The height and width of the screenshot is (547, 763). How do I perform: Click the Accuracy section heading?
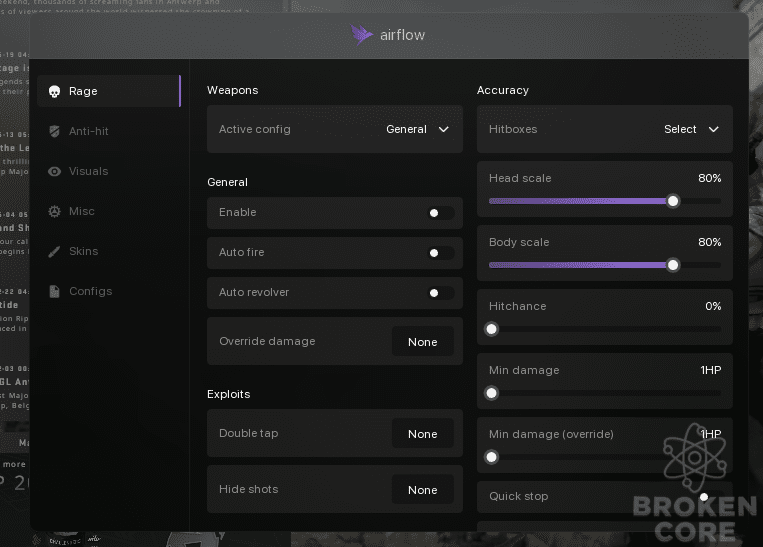[x=503, y=90]
